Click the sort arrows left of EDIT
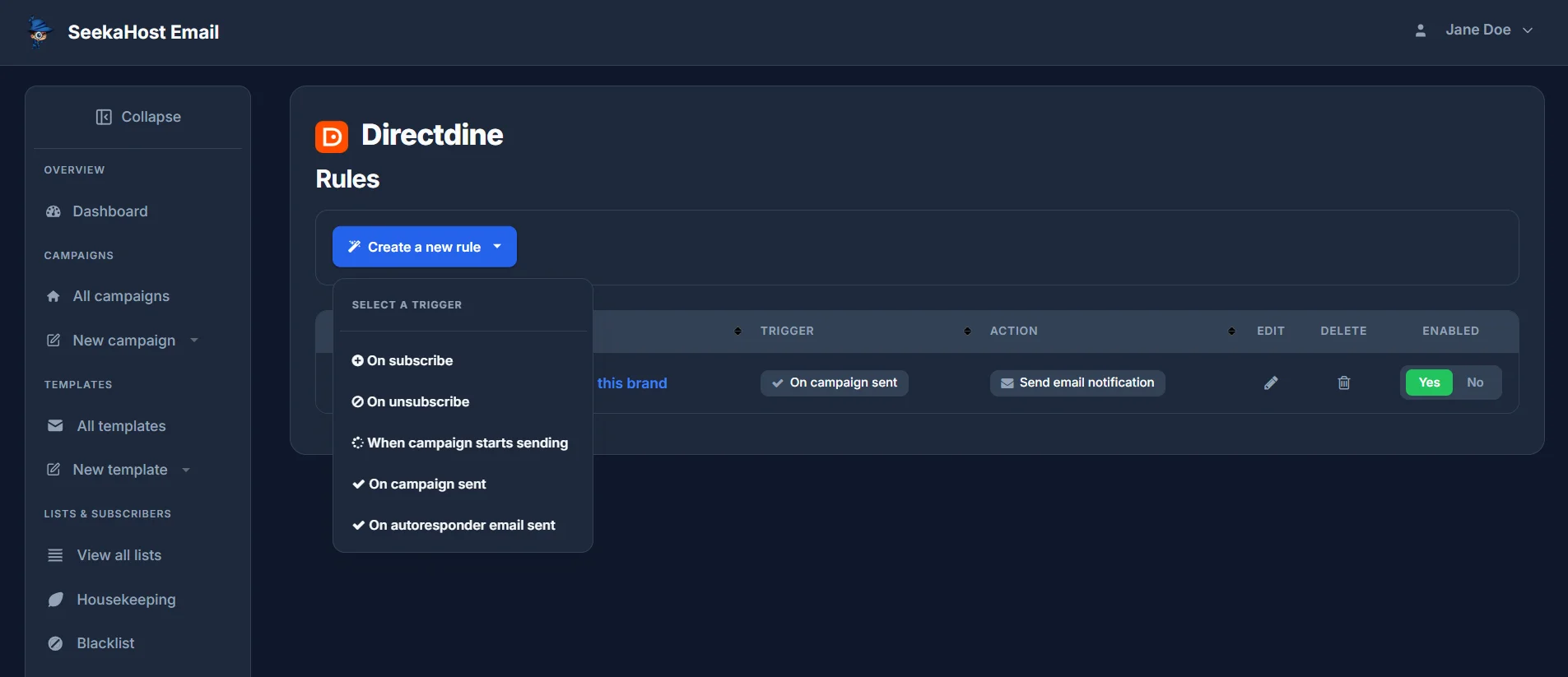Screen dimensions: 1568x677 coord(1231,331)
